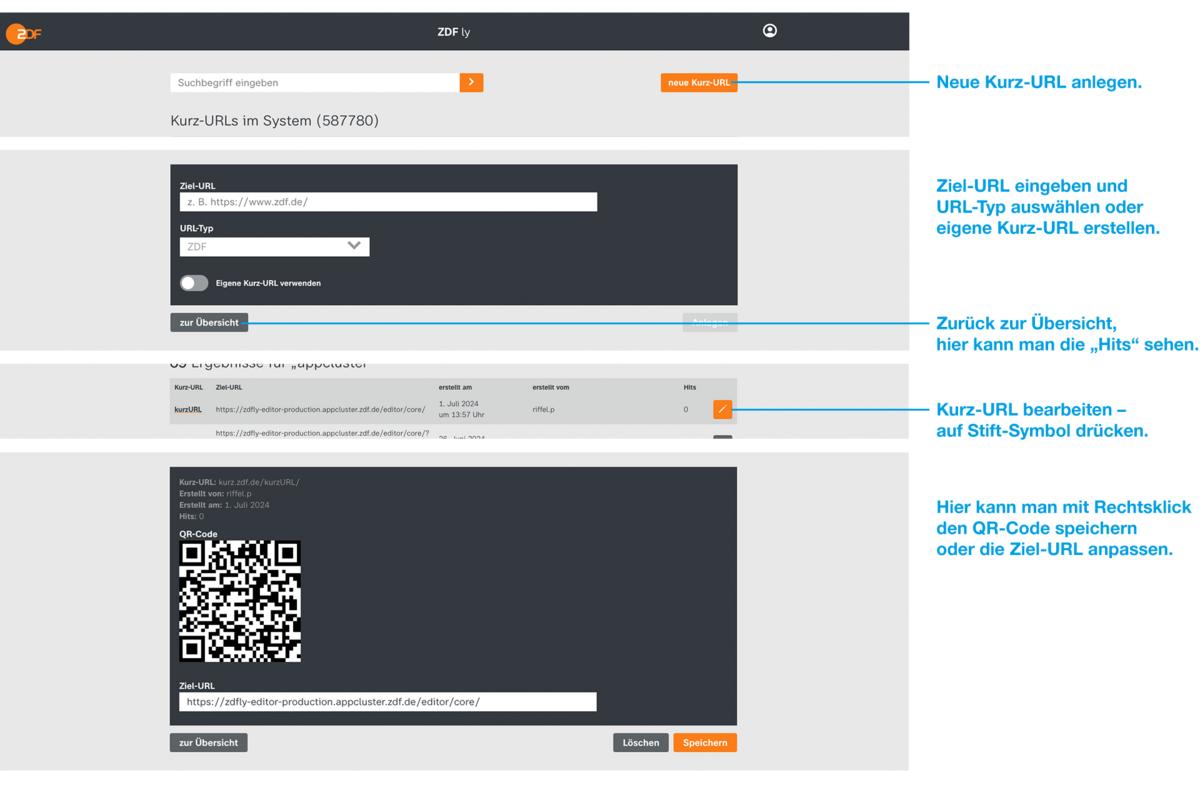Click the orange search arrow icon
1200x800 pixels.
(471, 82)
